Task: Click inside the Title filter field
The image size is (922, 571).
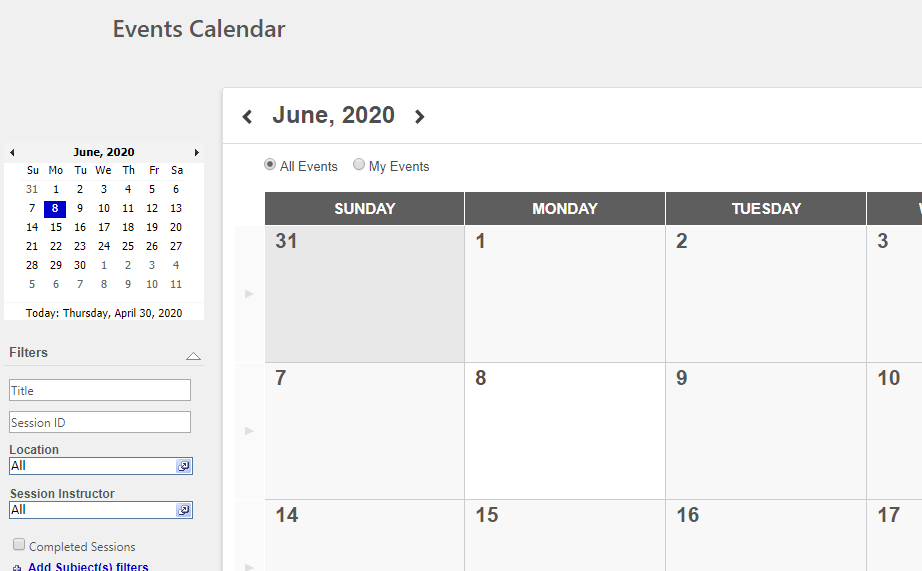Action: (100, 390)
